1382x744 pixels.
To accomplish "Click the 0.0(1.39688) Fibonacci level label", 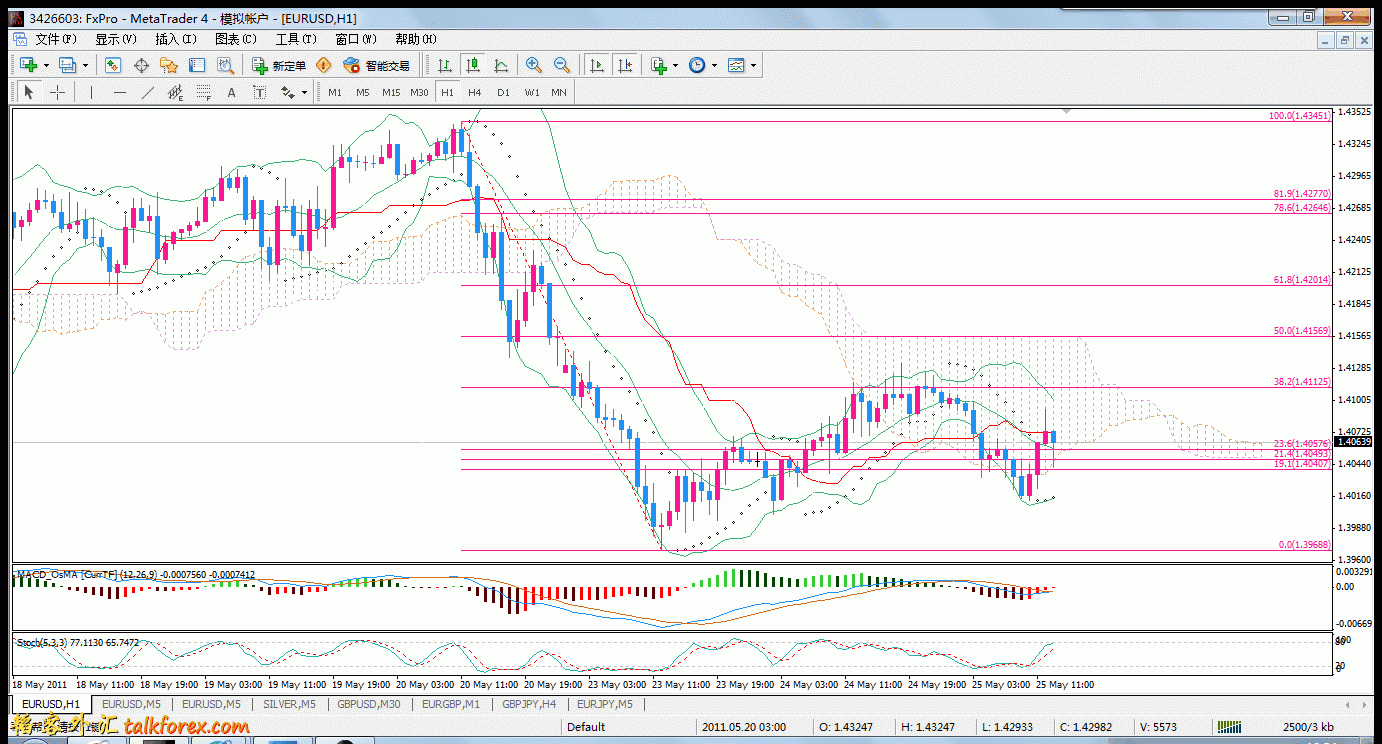I will pyautogui.click(x=1305, y=545).
